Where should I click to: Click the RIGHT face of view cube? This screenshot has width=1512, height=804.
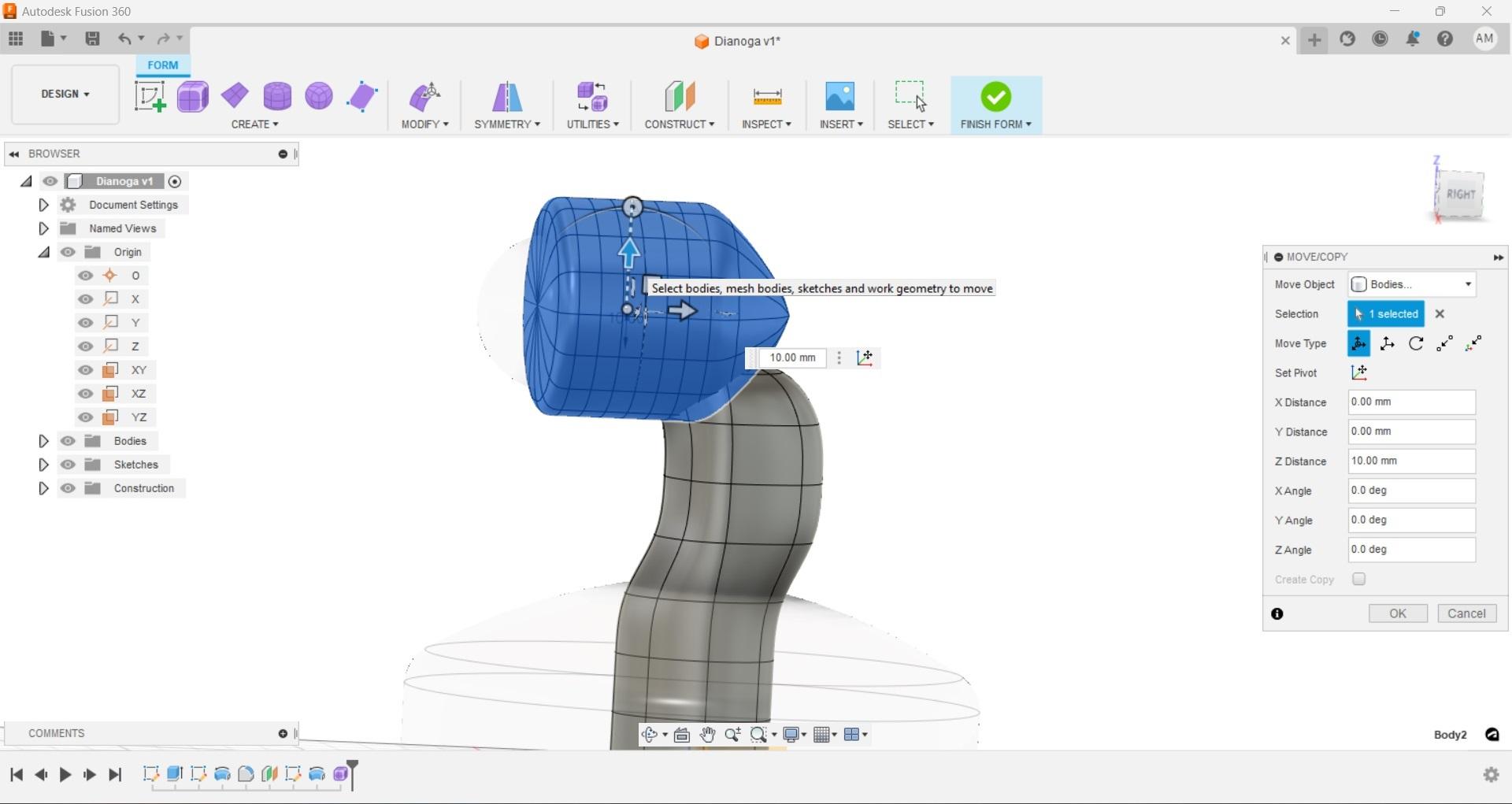(1460, 195)
